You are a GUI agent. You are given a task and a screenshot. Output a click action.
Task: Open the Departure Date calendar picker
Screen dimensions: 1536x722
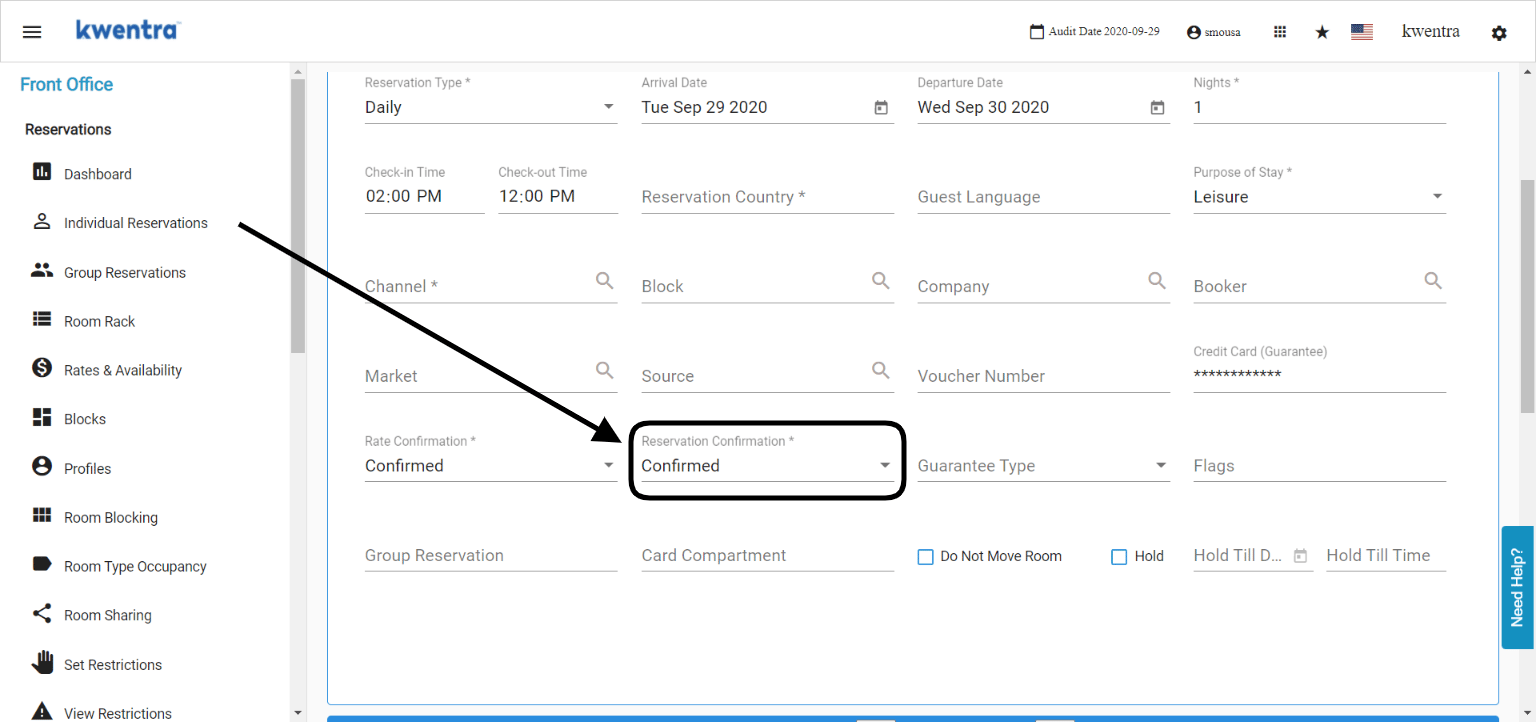click(1157, 108)
